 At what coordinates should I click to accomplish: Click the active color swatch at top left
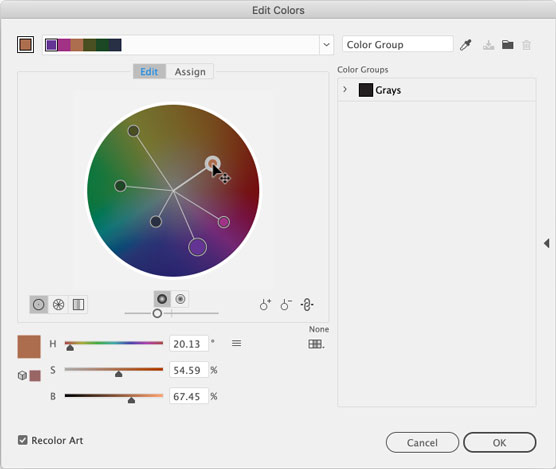(26, 45)
